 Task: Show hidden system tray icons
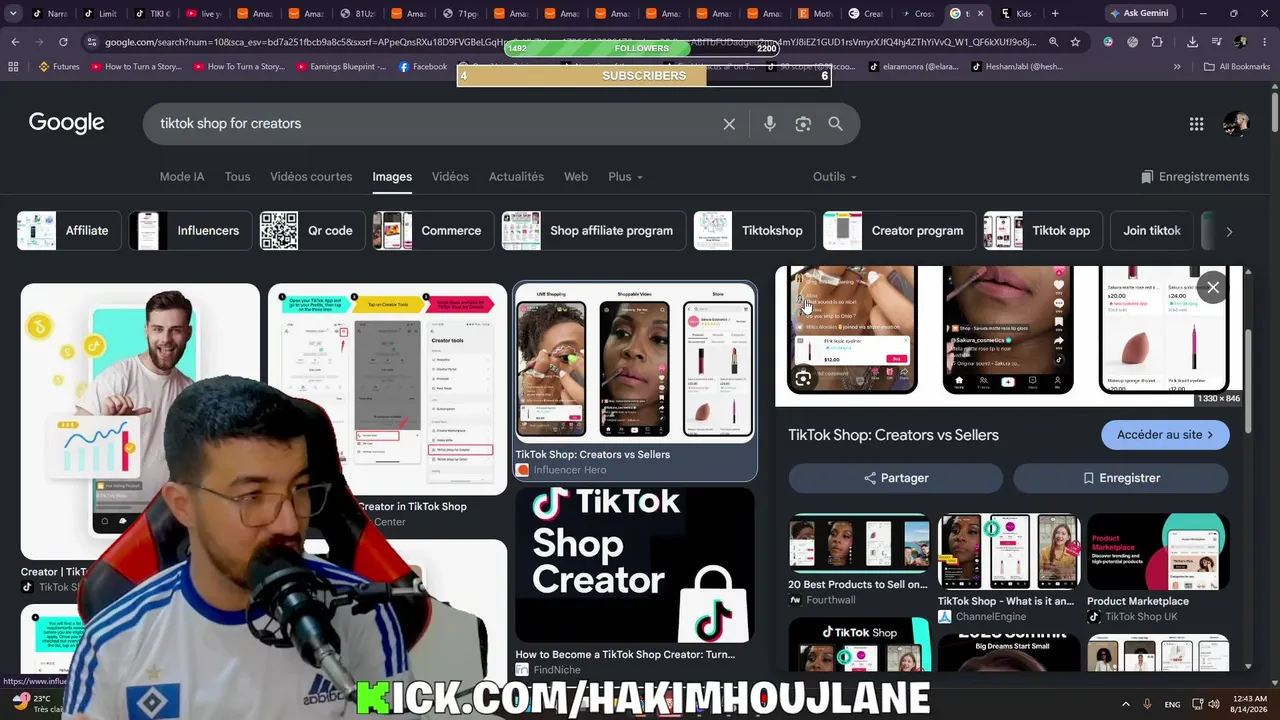click(x=1126, y=704)
